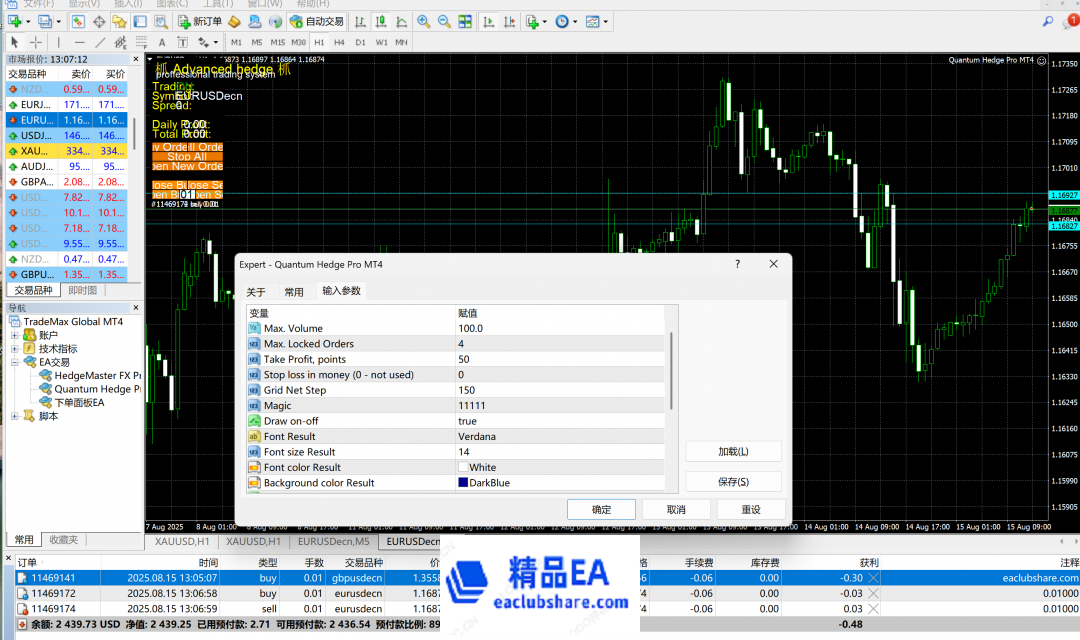Image resolution: width=1080 pixels, height=640 pixels.
Task: Expand the 脚本 scripts tree node
Action: coord(16,416)
